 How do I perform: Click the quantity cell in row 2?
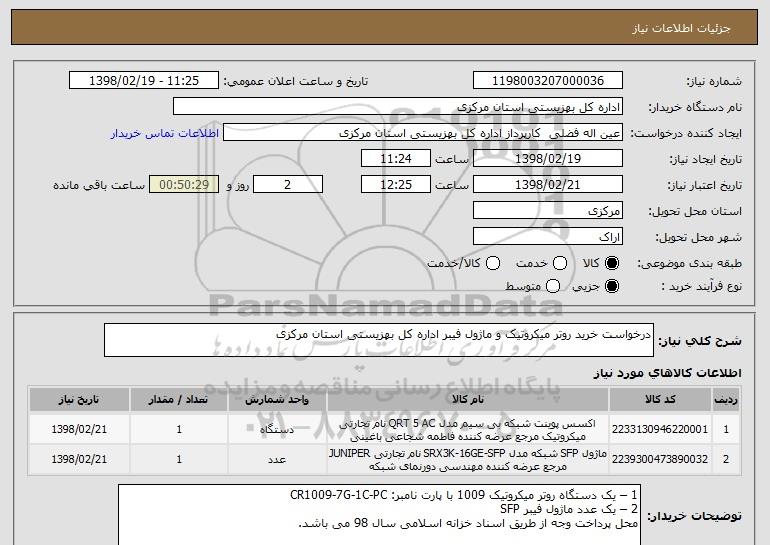(179, 460)
